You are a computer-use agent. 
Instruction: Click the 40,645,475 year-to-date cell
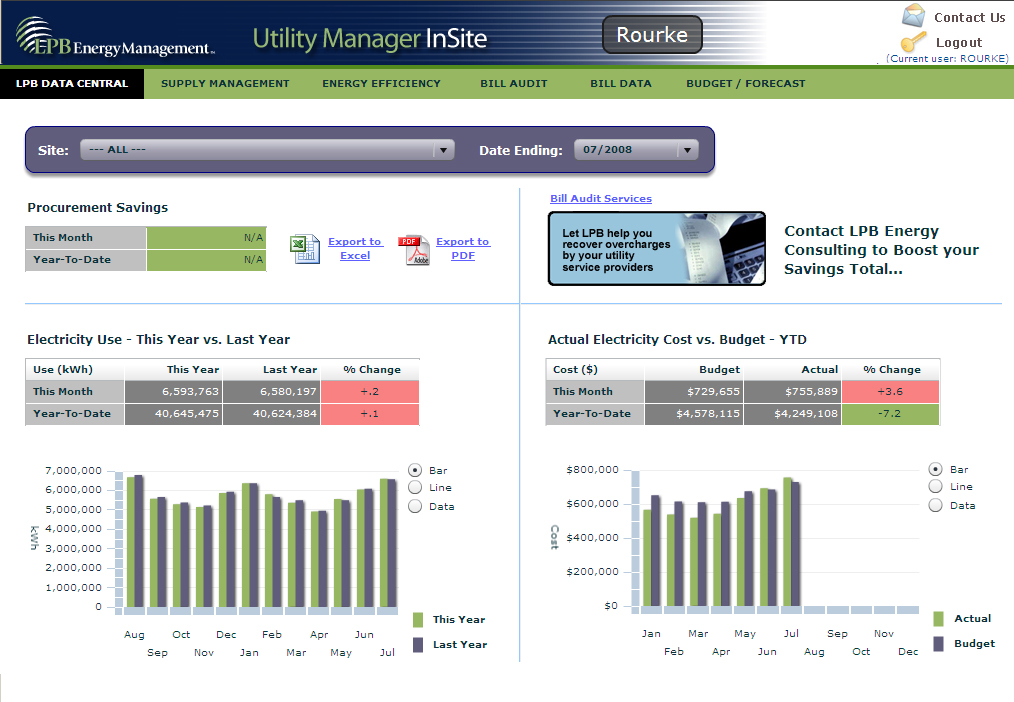coord(173,414)
